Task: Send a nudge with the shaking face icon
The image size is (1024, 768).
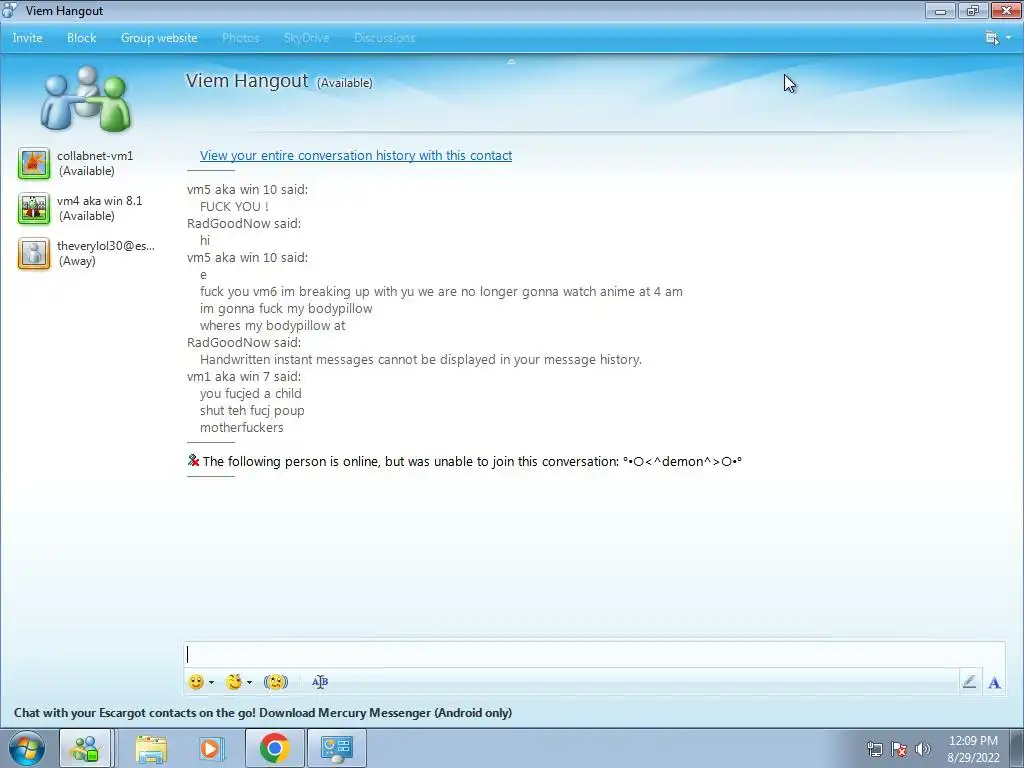Action: pos(276,682)
